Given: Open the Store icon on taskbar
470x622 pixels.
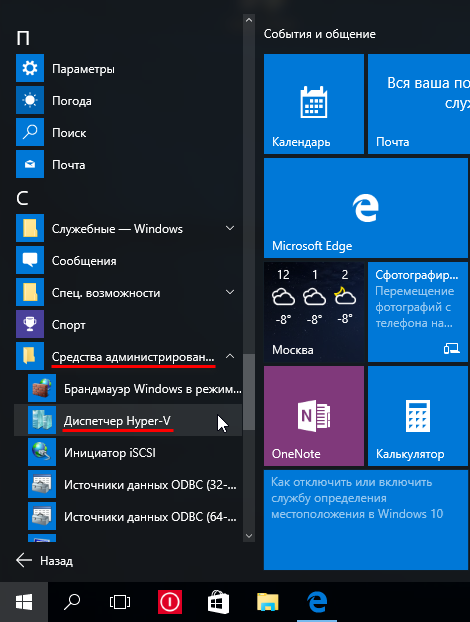Looking at the screenshot, I should coord(219,602).
